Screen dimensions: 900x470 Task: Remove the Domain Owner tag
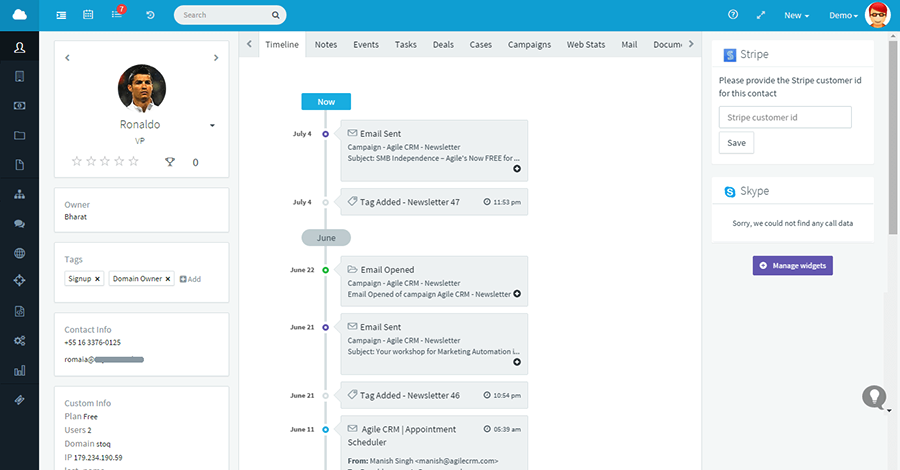[x=168, y=279]
